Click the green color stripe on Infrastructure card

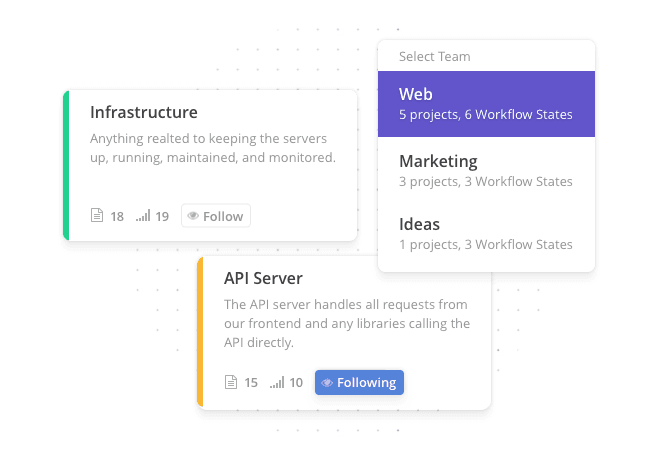click(x=66, y=165)
